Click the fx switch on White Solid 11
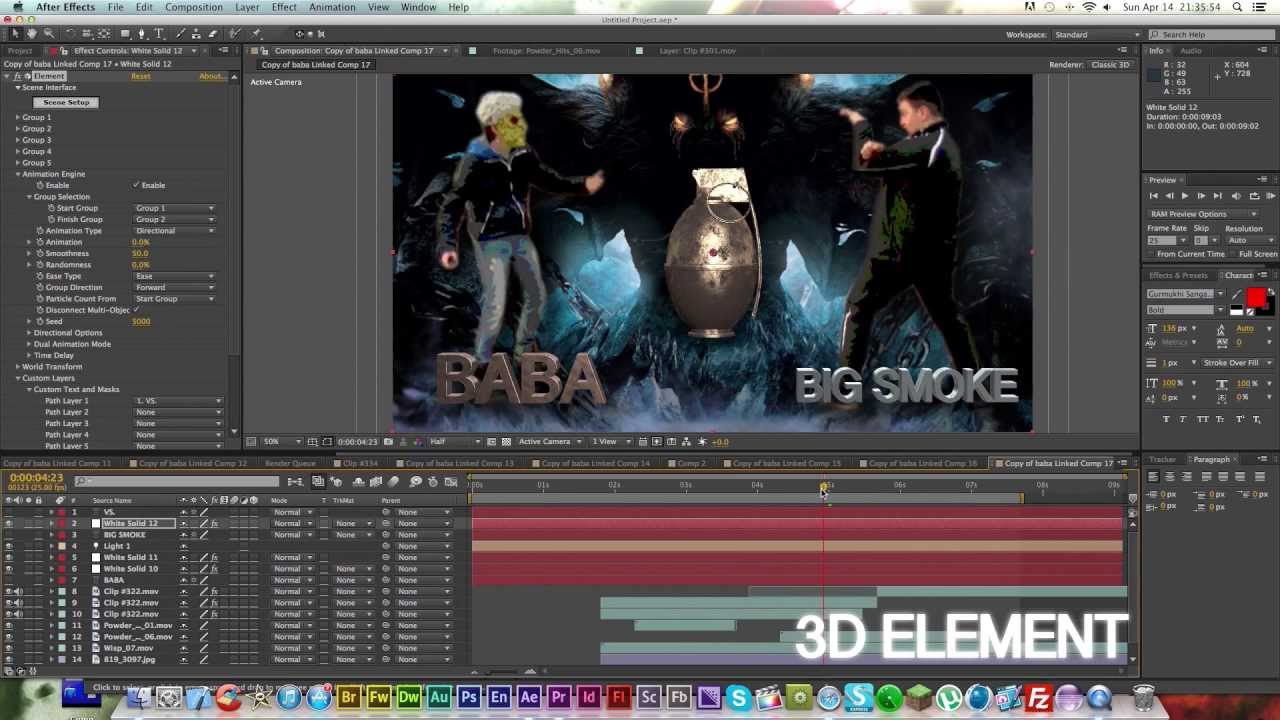Image resolution: width=1280 pixels, height=720 pixels. (x=214, y=557)
